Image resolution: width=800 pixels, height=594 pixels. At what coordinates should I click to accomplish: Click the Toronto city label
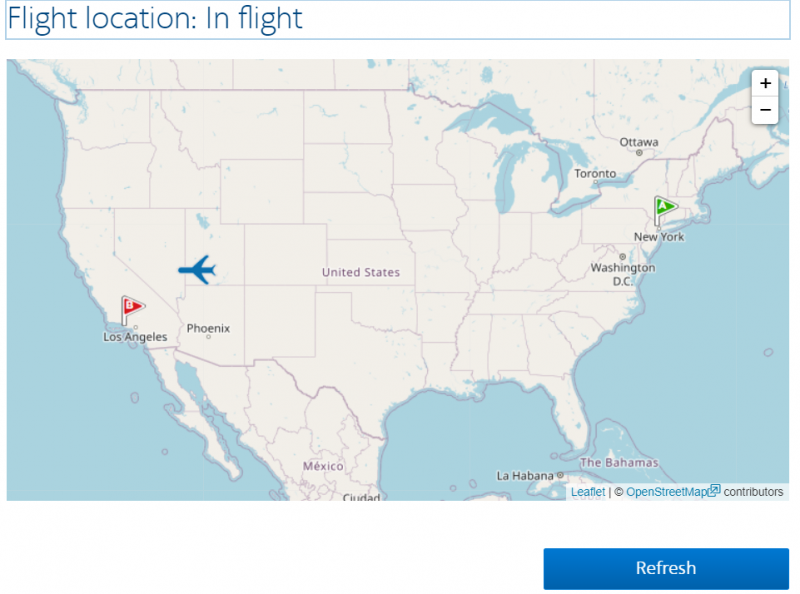pos(594,173)
